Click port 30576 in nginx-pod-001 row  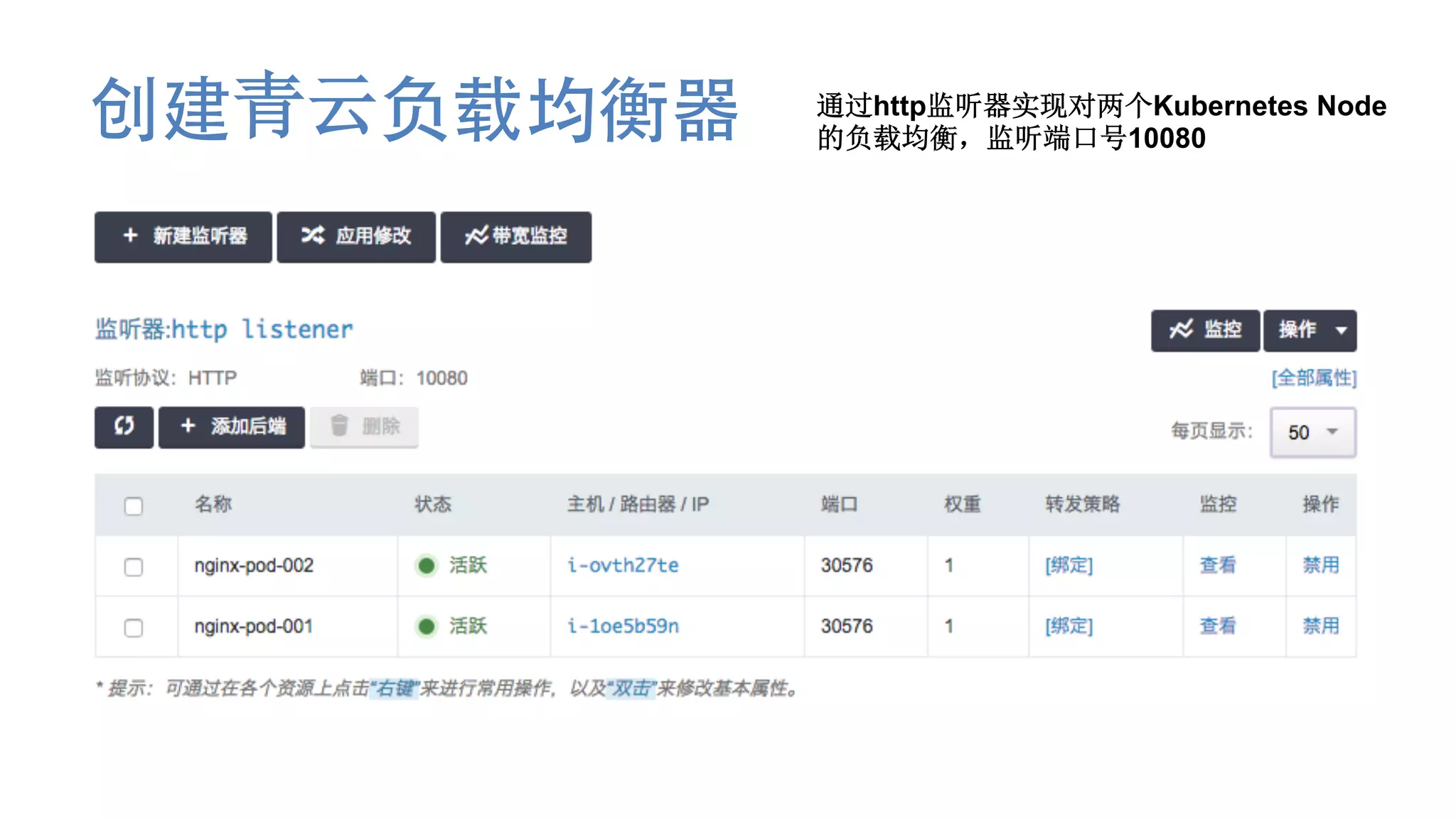tap(847, 626)
